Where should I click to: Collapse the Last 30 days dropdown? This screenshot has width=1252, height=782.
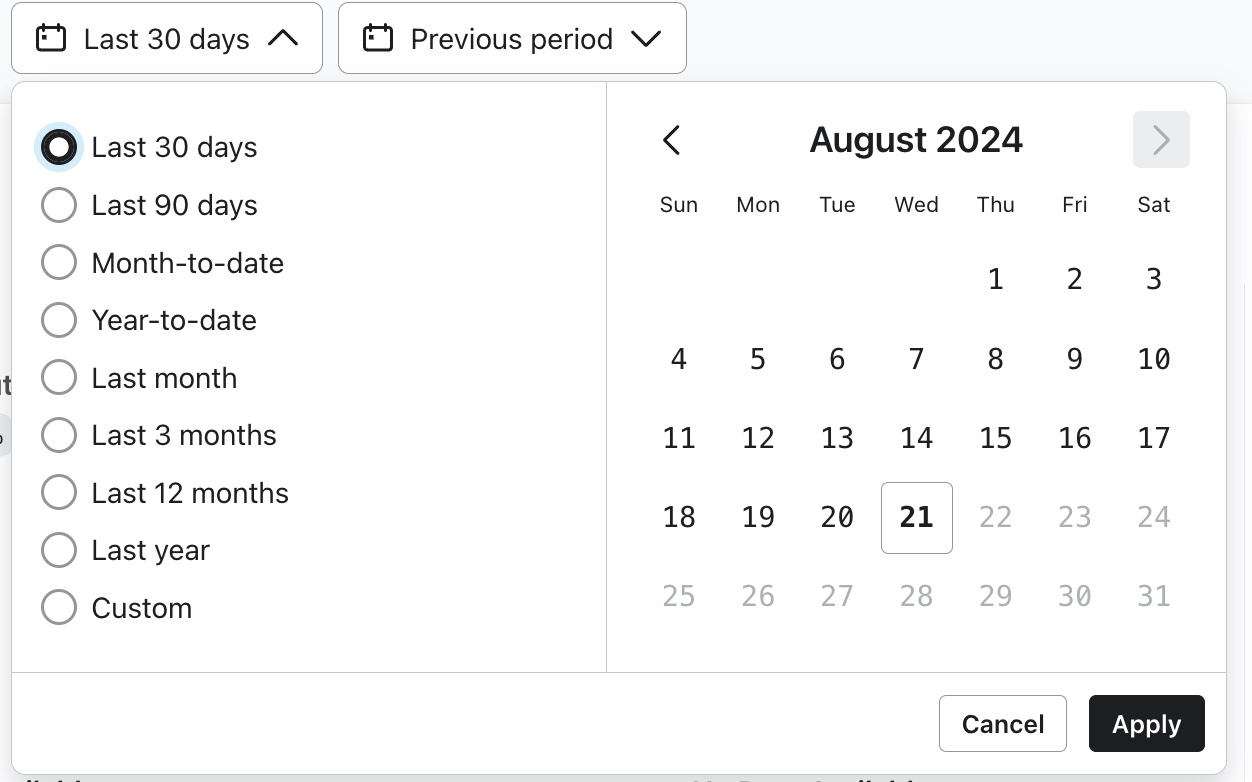[x=283, y=39]
